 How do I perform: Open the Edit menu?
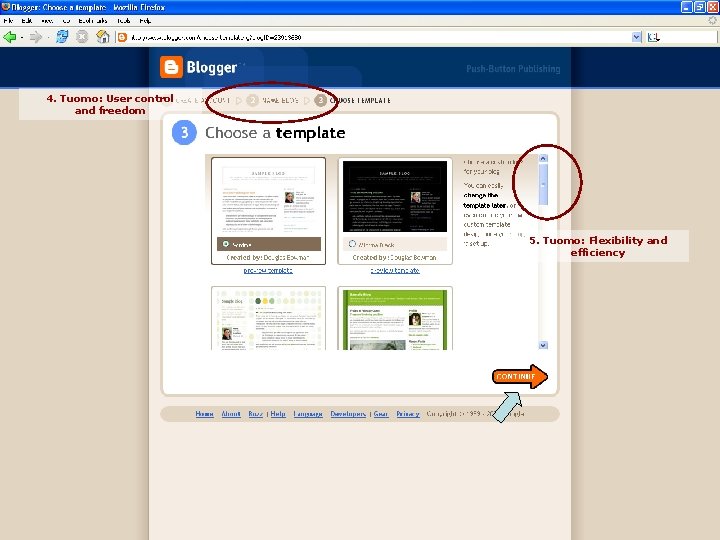point(27,21)
